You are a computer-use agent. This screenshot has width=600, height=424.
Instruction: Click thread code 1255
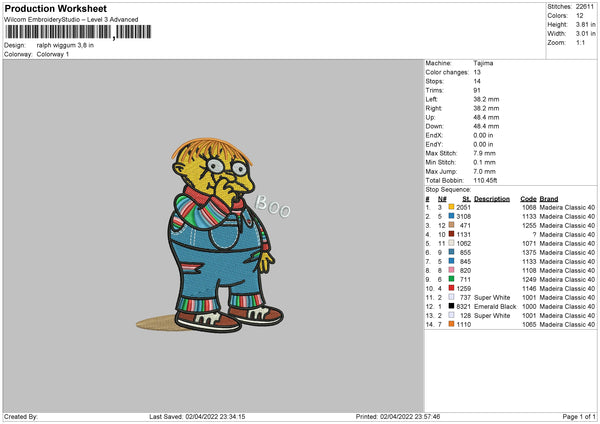[x=529, y=225]
